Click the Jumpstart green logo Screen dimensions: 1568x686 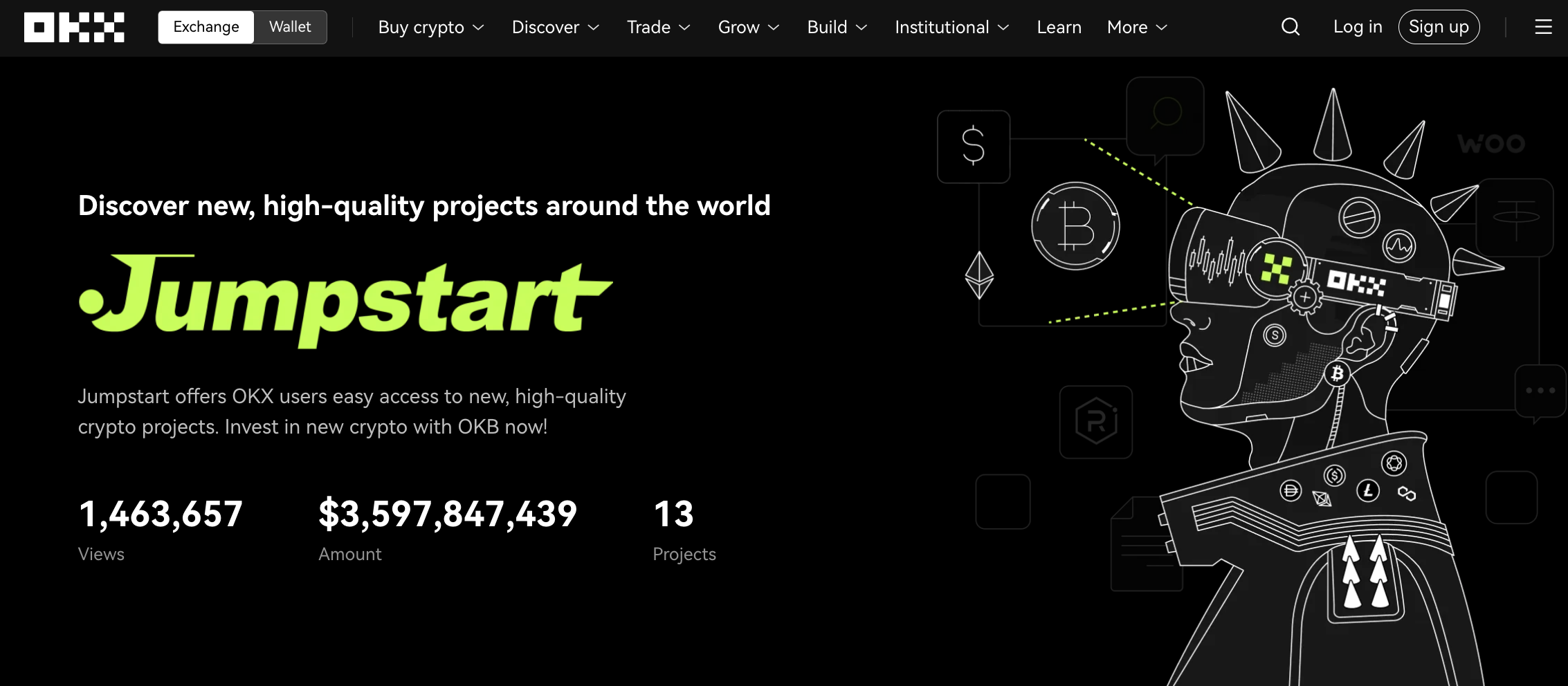pyautogui.click(x=345, y=301)
